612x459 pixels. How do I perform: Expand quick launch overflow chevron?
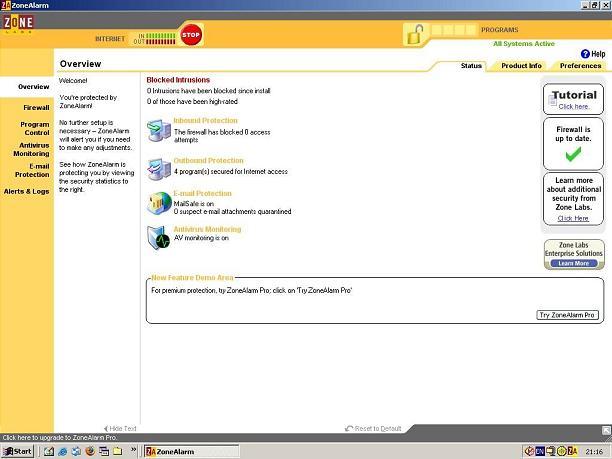click(x=133, y=449)
